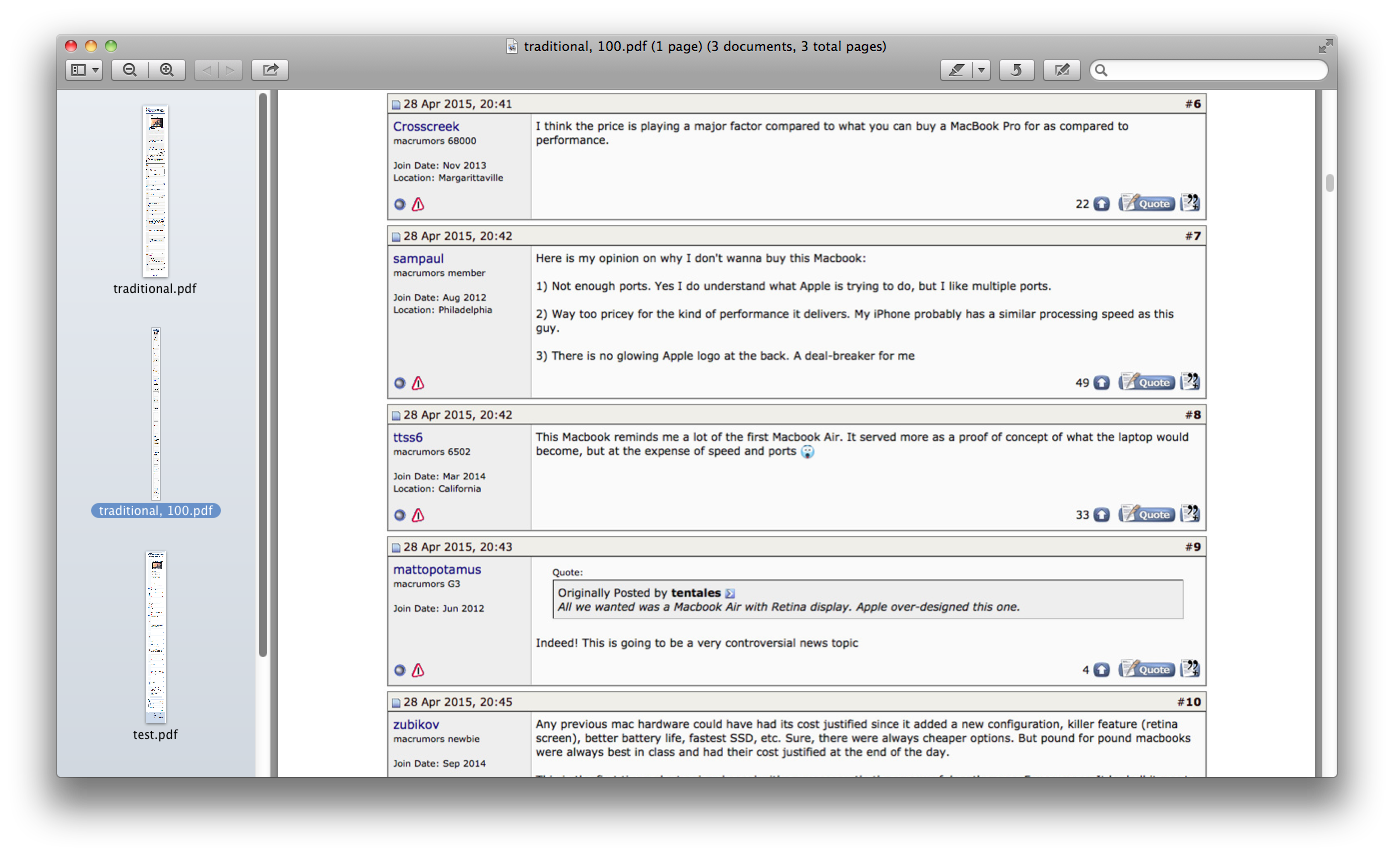Select the test.pdf page thumbnail
1394x856 pixels.
click(156, 637)
